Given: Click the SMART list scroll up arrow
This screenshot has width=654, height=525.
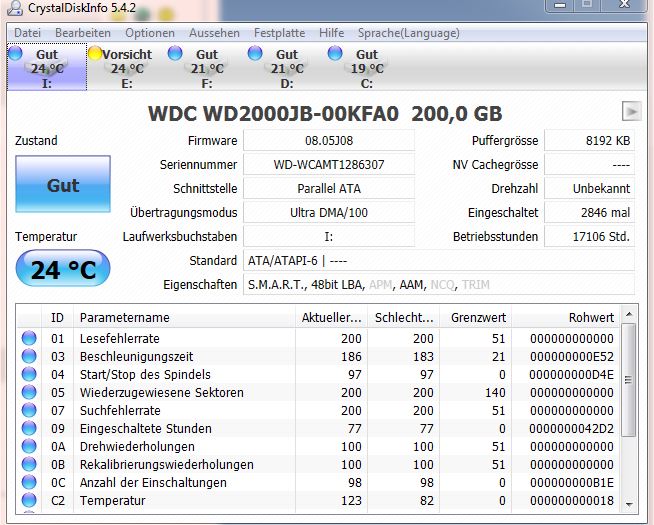Looking at the screenshot, I should click(x=629, y=314).
